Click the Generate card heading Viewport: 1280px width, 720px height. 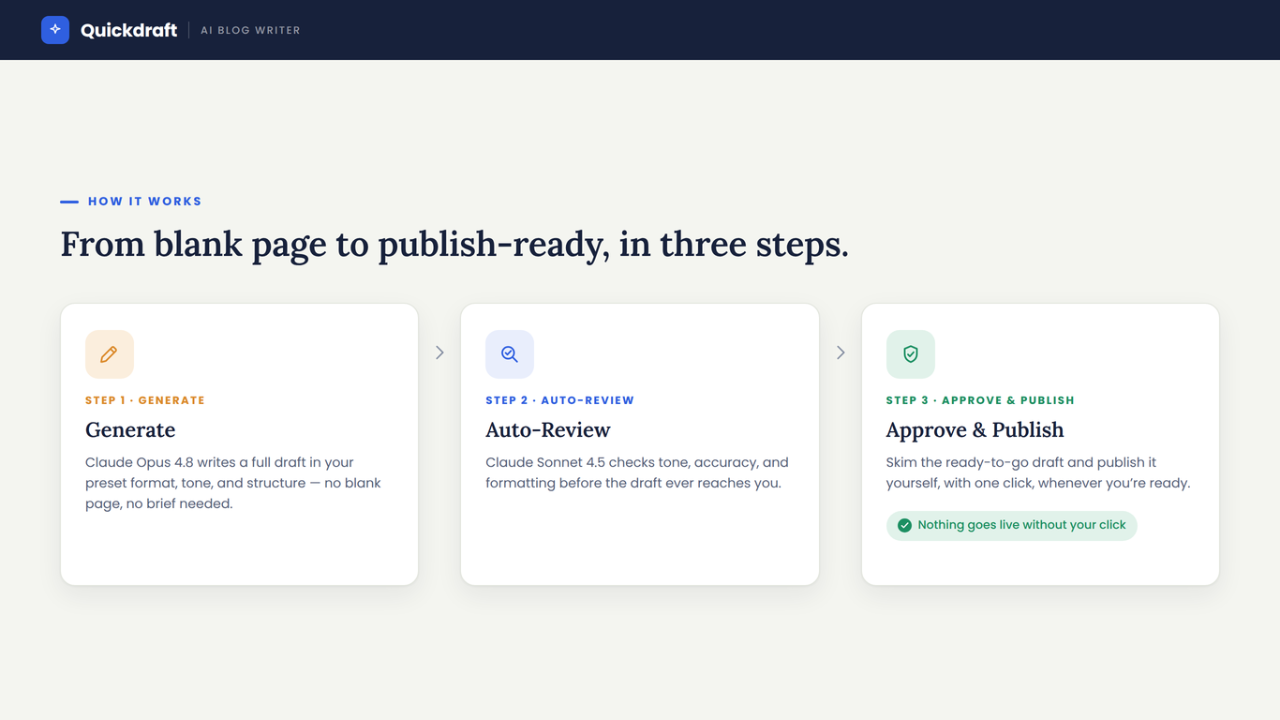[x=130, y=430]
